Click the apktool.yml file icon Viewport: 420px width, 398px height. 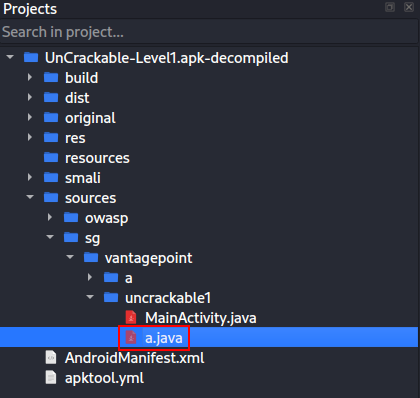click(x=51, y=378)
